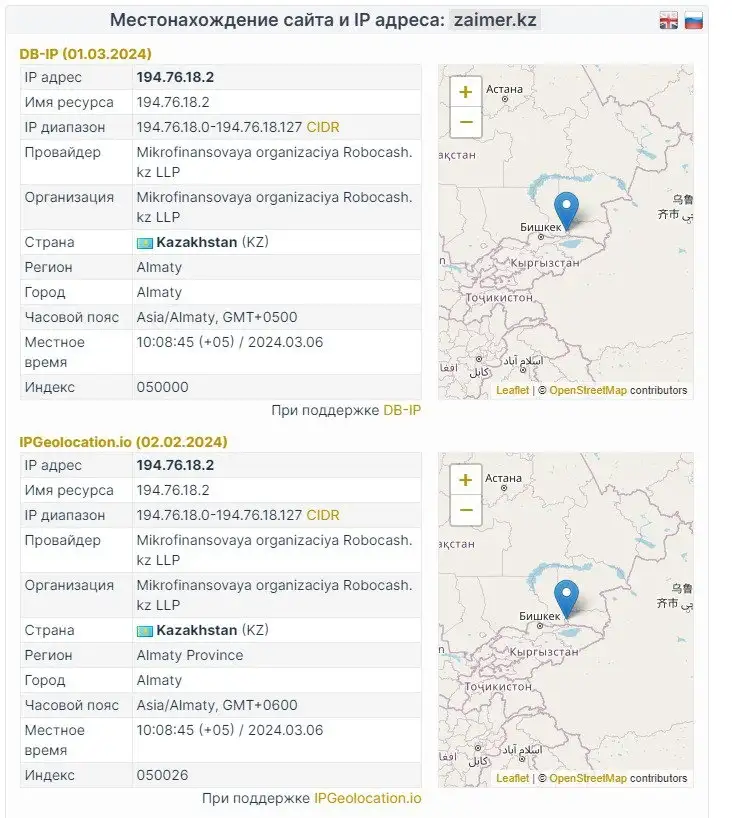
Task: Zoom in on the DB-IP map
Action: click(x=465, y=92)
